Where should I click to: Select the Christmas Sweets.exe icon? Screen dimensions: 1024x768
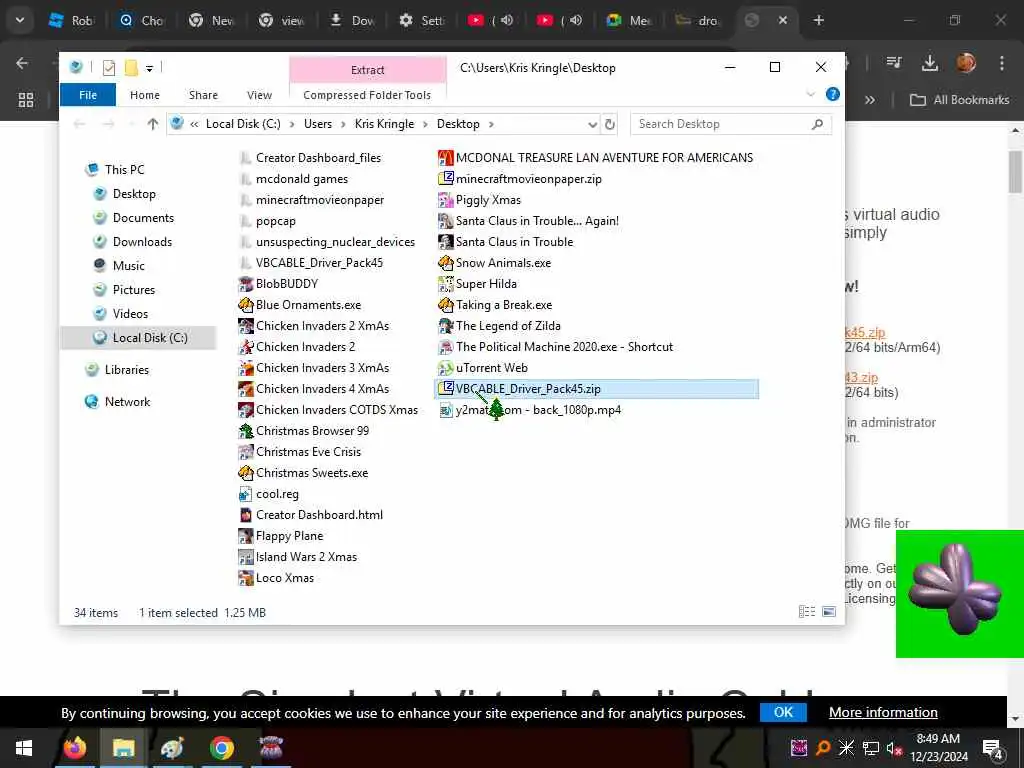point(246,472)
